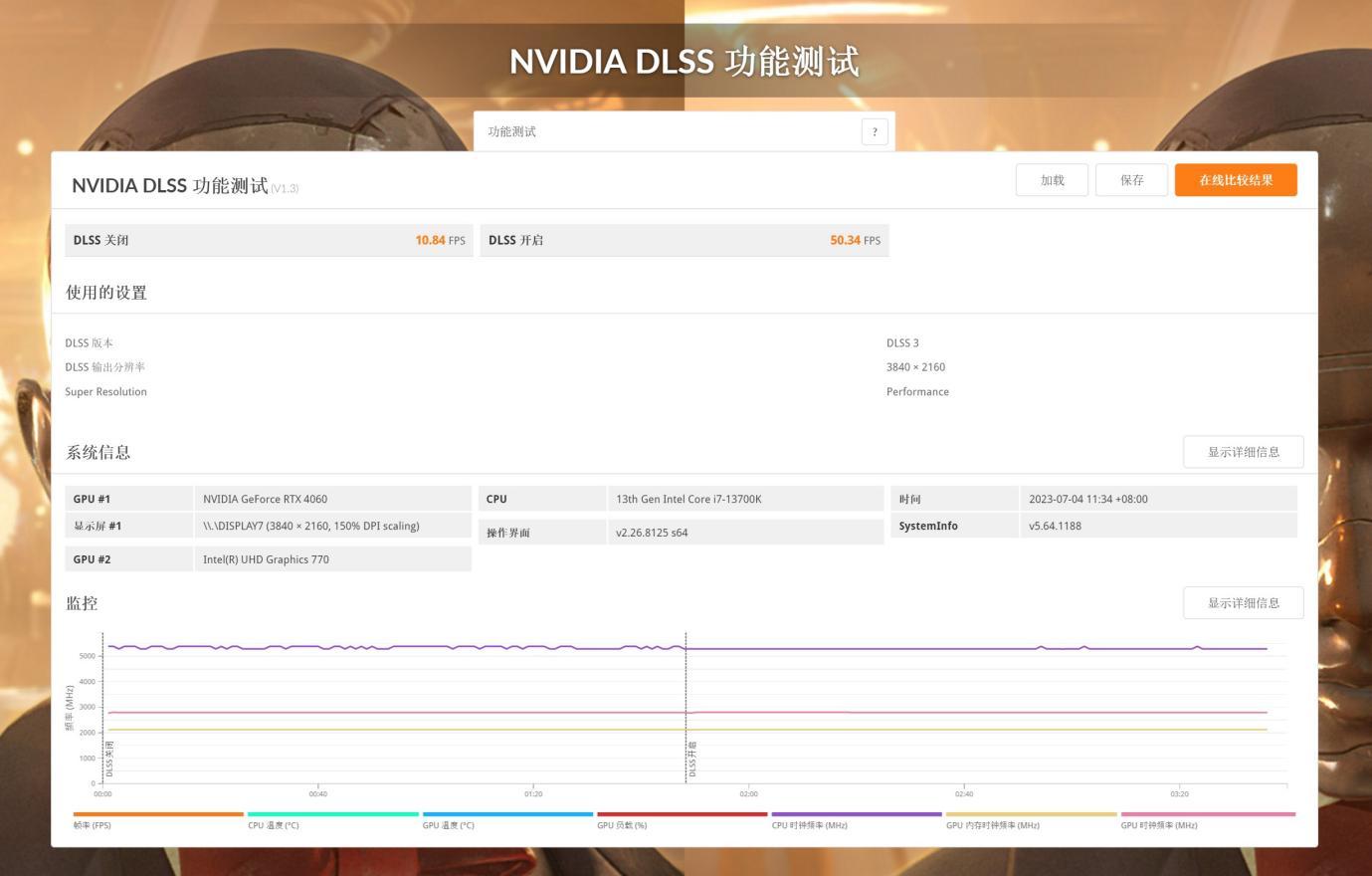
Task: Click the 02:00 time axis label
Action: pos(748,793)
